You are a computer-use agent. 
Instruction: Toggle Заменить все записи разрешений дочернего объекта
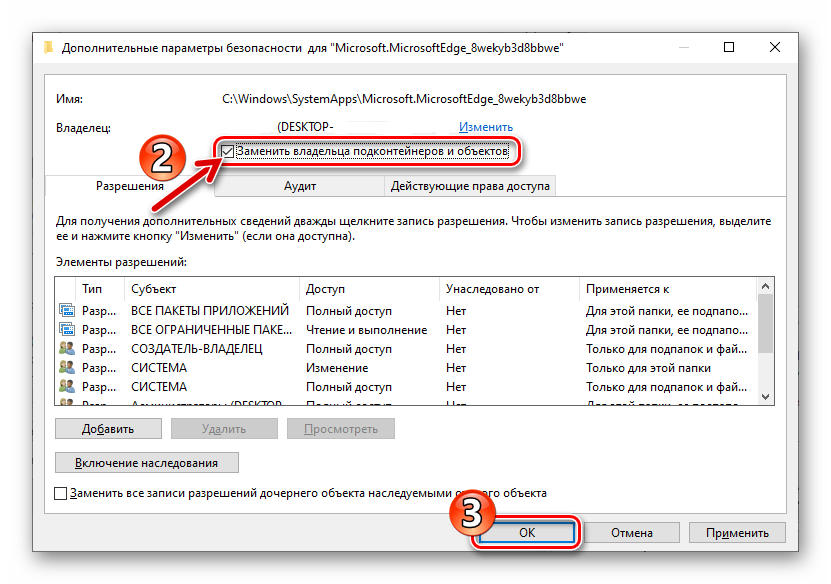click(61, 494)
